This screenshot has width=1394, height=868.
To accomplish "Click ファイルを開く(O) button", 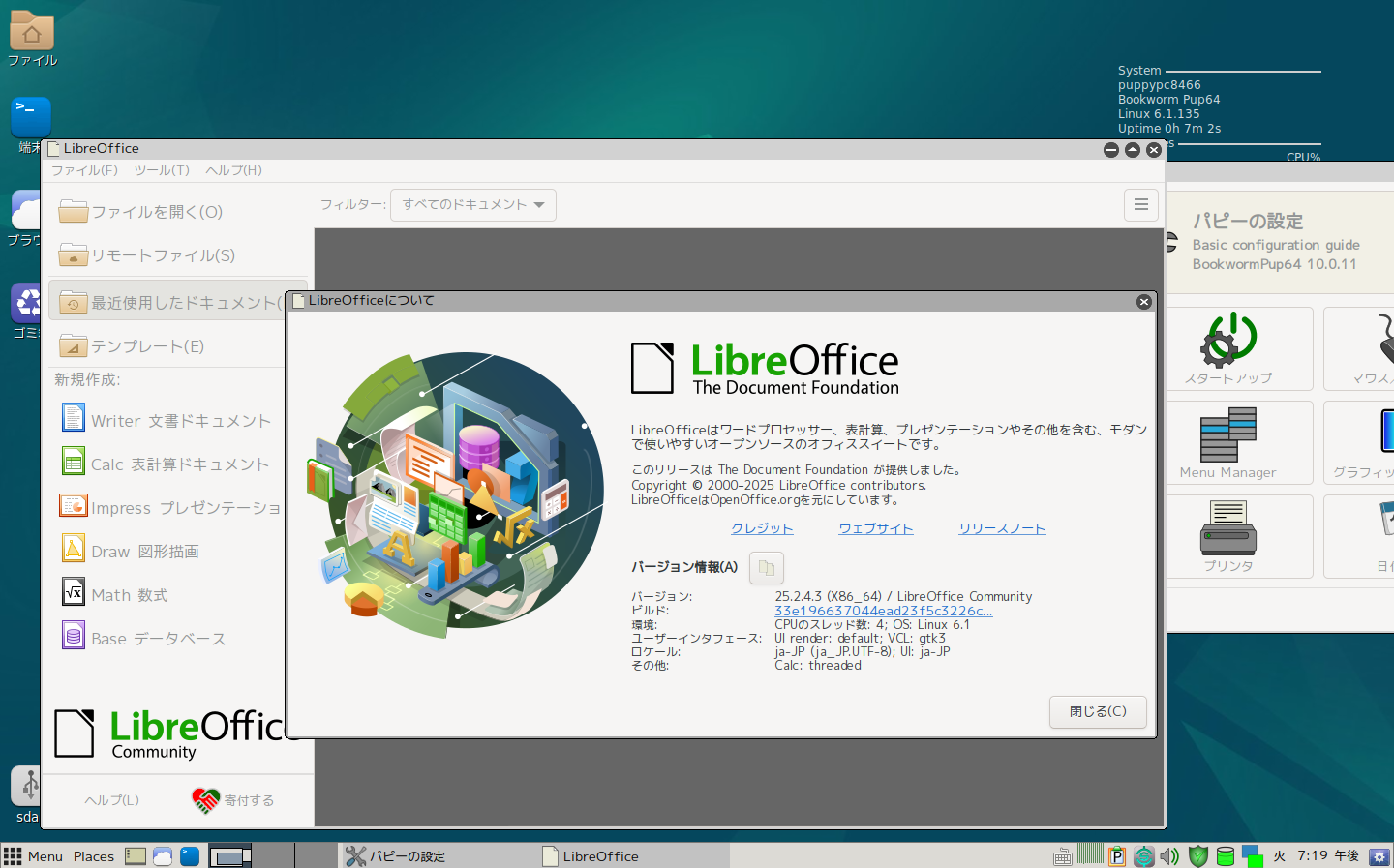I will coord(178,211).
